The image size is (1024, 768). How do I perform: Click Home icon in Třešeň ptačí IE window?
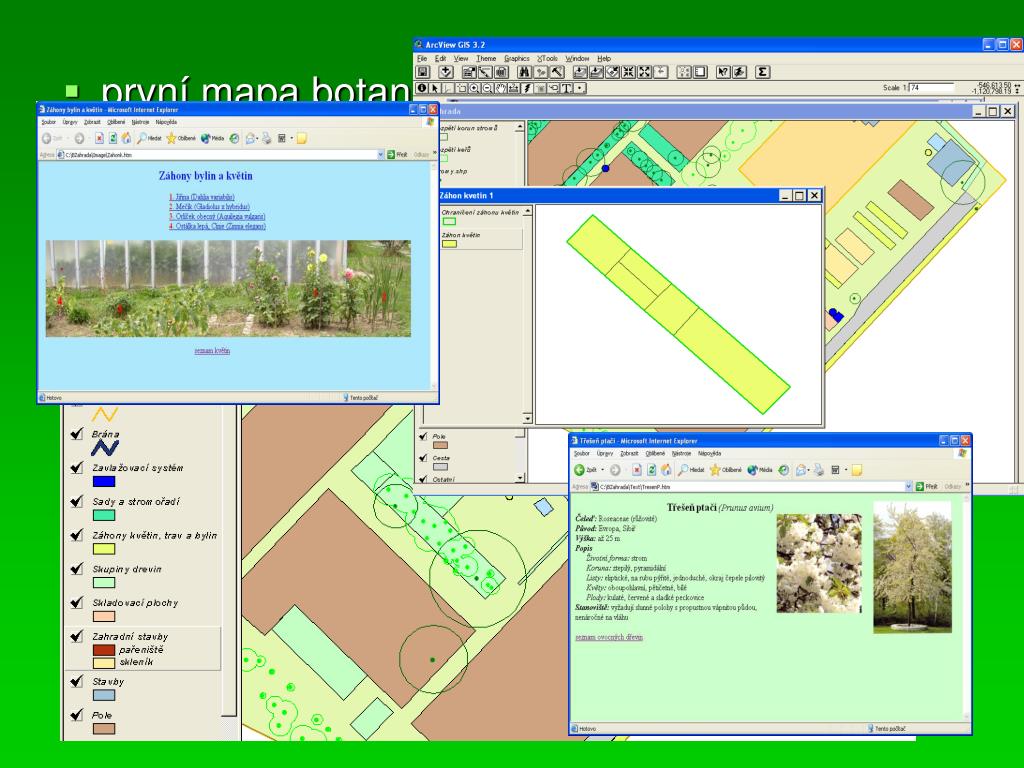pos(666,470)
